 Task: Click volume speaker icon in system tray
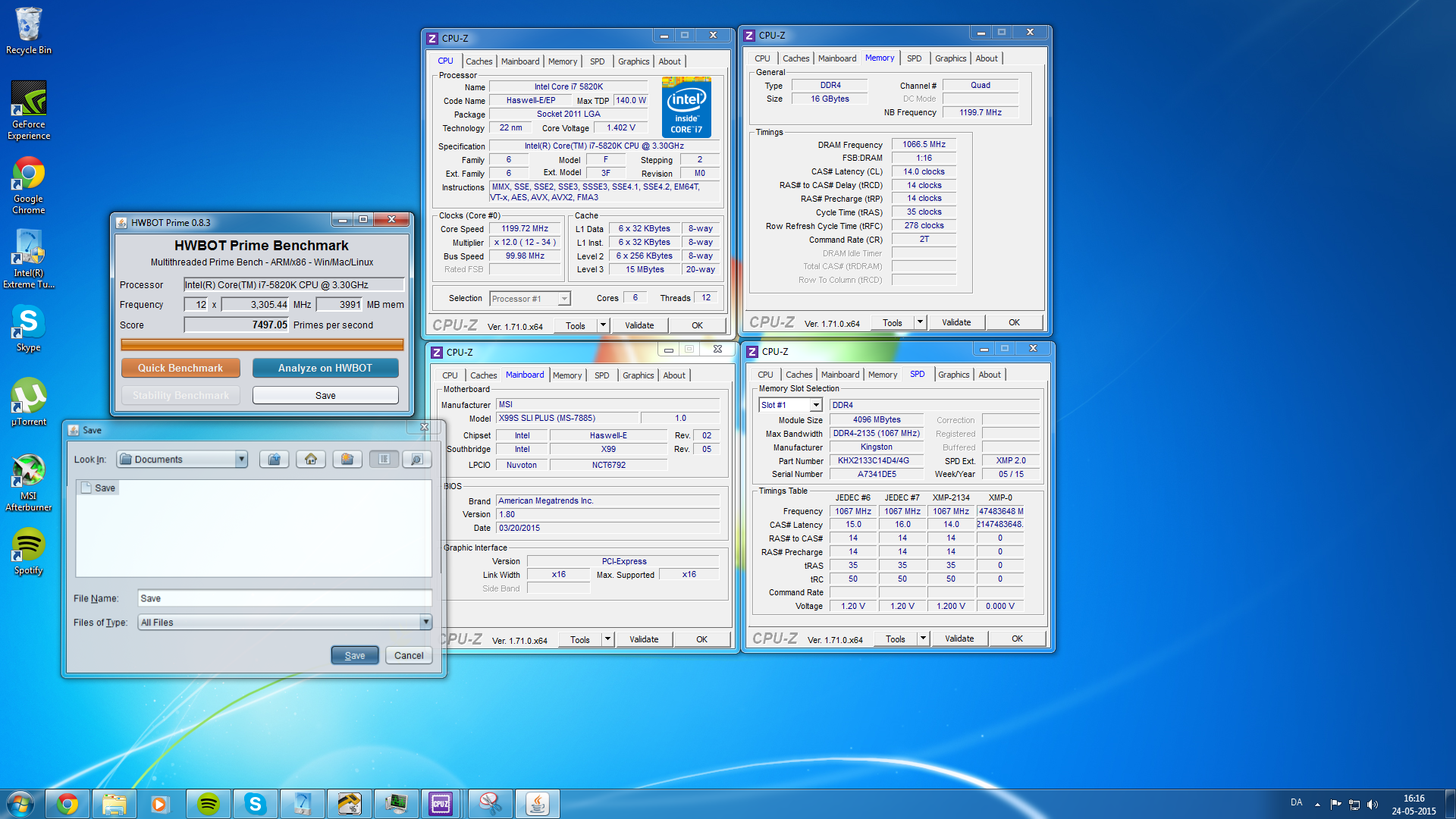(1372, 805)
